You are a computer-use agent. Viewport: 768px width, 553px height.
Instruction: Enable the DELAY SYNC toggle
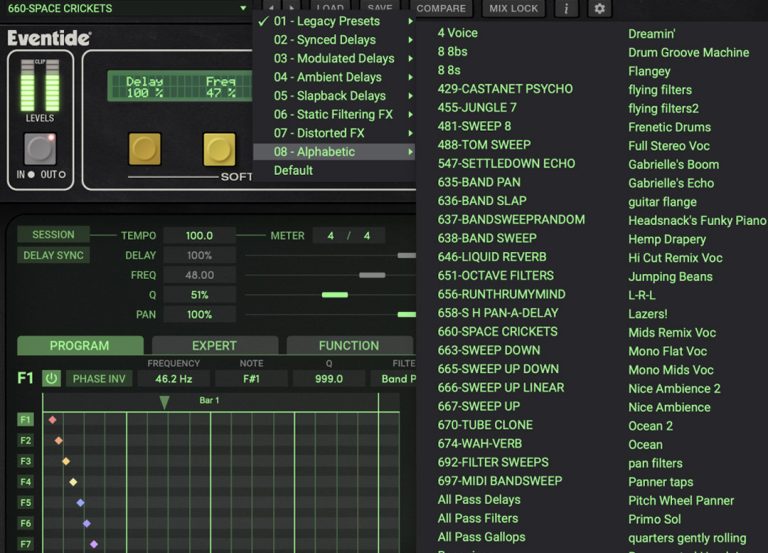(53, 255)
